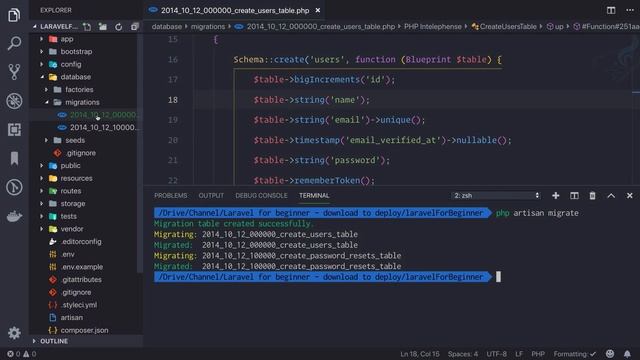Split the editor to the right
This screenshot has width=640, height=360.
[x=611, y=10]
